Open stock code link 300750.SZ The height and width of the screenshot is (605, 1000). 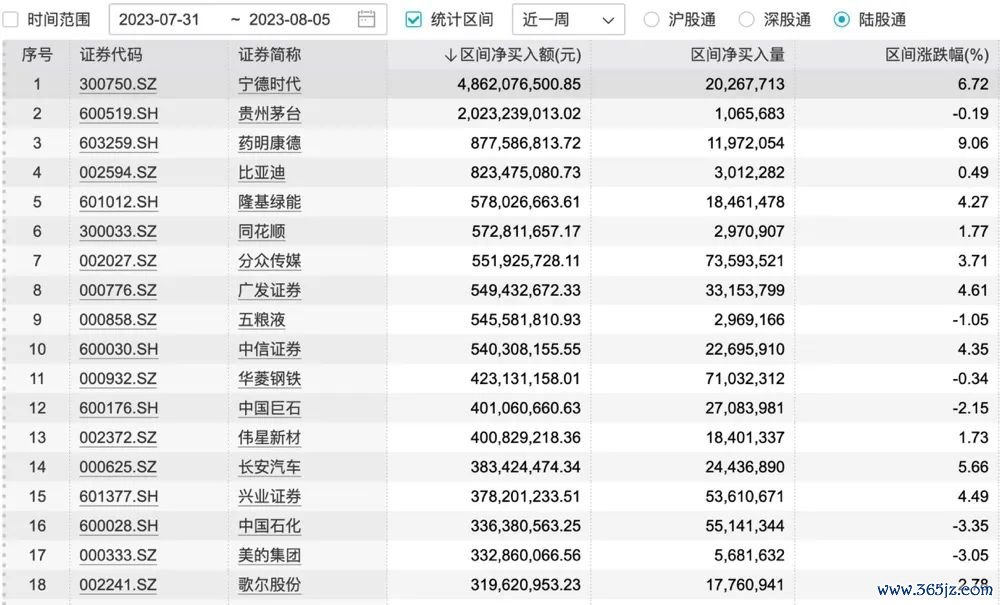coord(118,85)
